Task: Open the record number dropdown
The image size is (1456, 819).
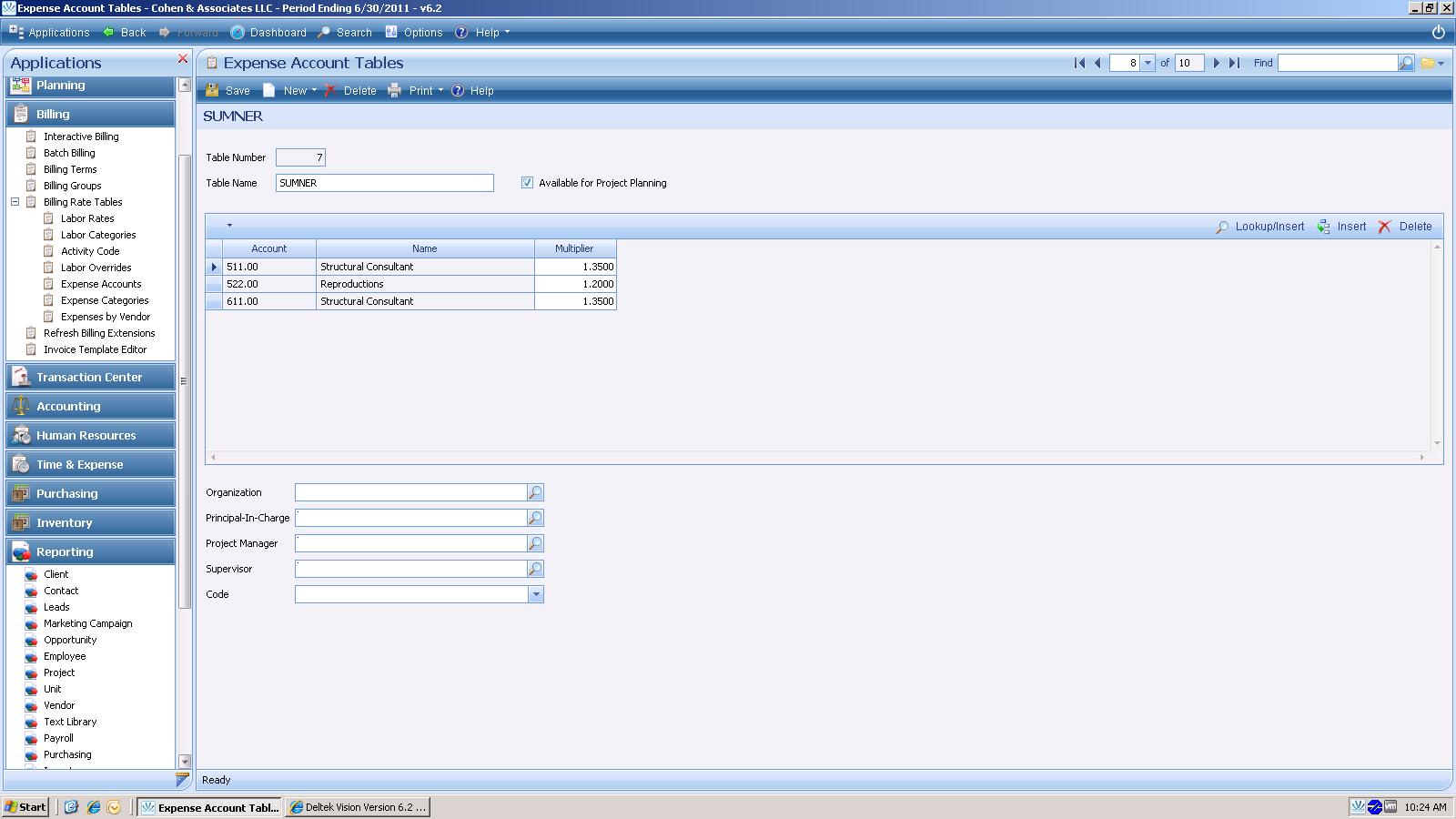Action: tap(1148, 63)
